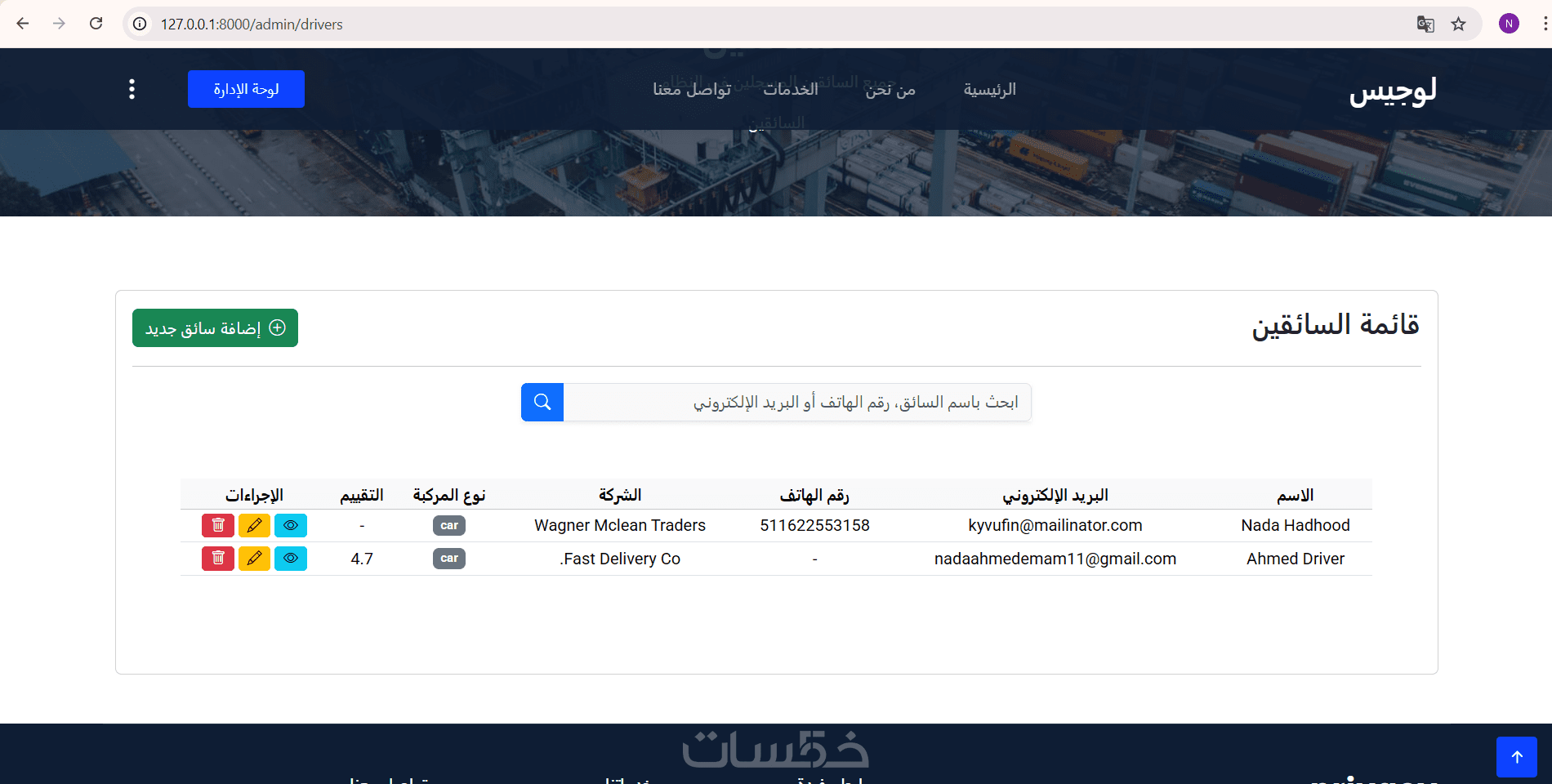Image resolution: width=1552 pixels, height=784 pixels.
Task: View driver Ahmed Driver details eye icon
Action: (291, 559)
